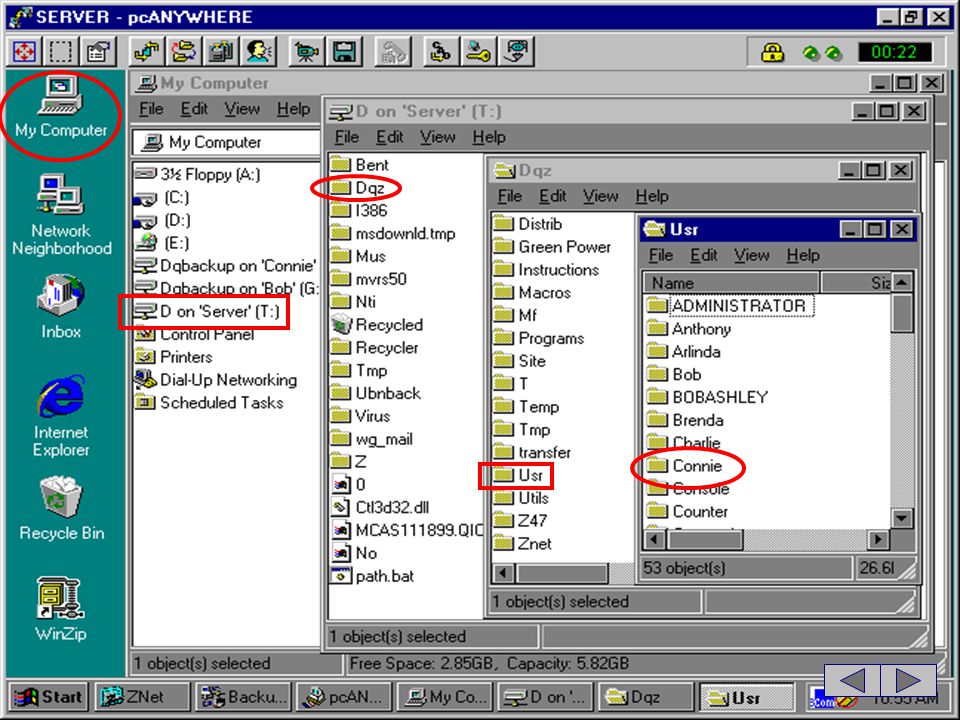This screenshot has width=960, height=720.
Task: Select the Scheduled Tasks icon
Action: pos(209,403)
